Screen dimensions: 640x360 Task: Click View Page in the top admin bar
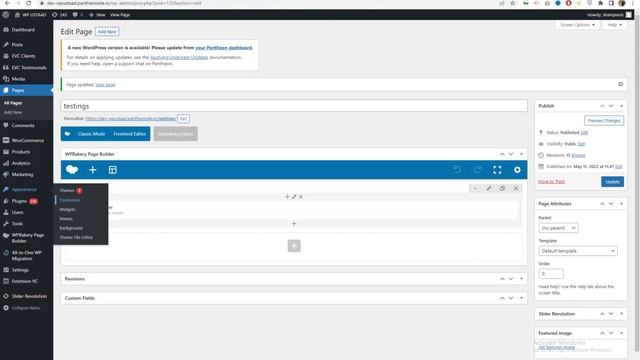pos(120,15)
